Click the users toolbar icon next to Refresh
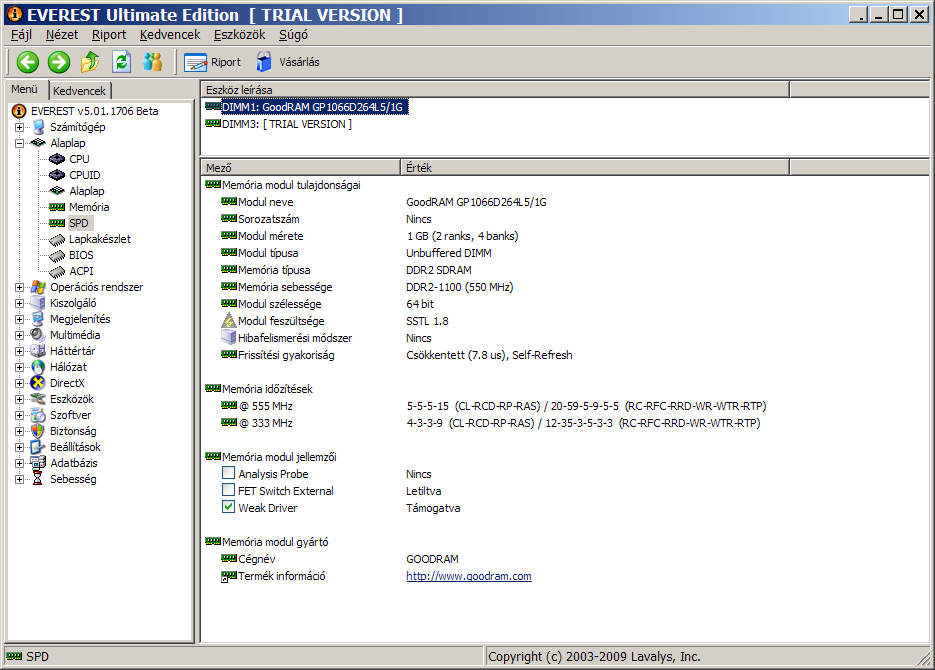935x670 pixels. pyautogui.click(x=153, y=62)
